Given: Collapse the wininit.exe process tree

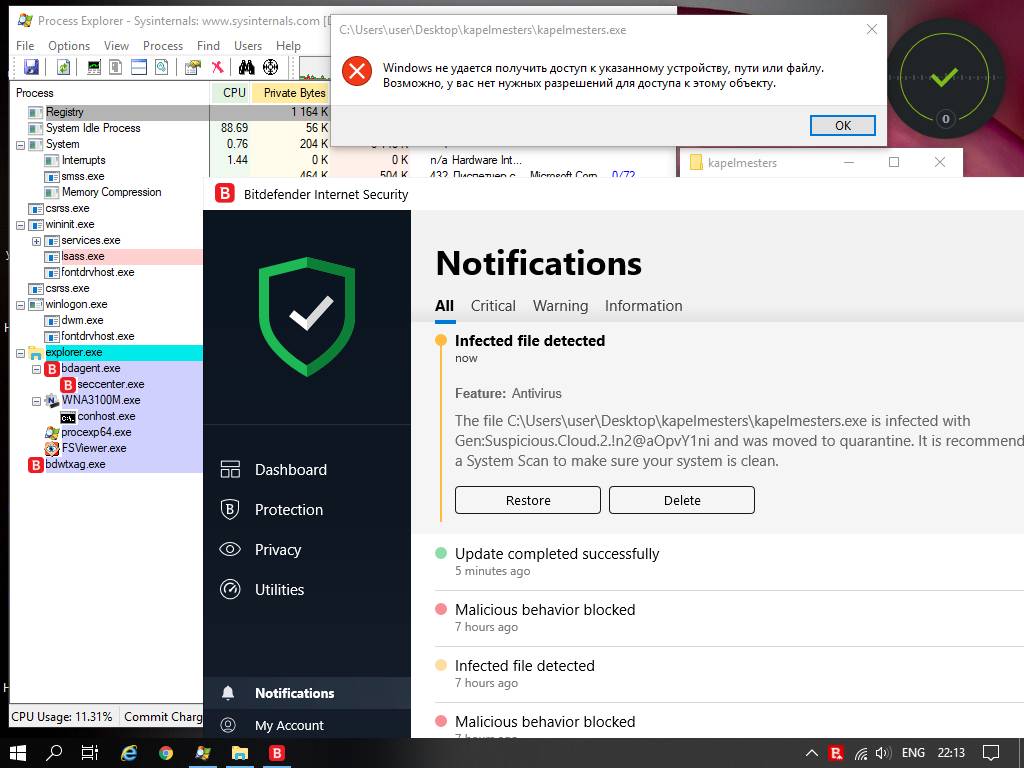Looking at the screenshot, I should pyautogui.click(x=21, y=225).
